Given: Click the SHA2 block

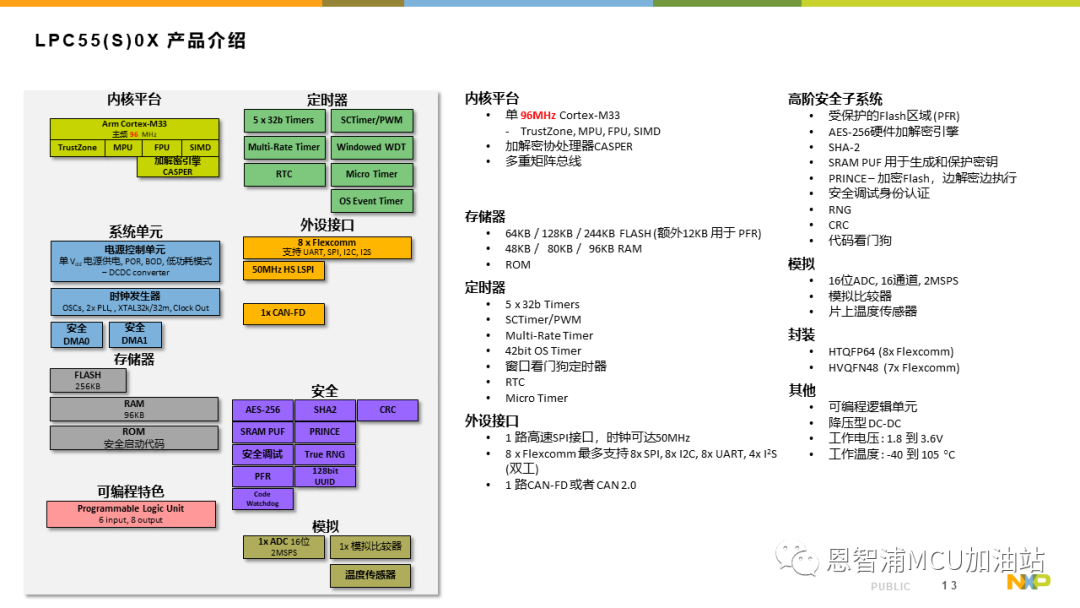Looking at the screenshot, I should point(325,410).
